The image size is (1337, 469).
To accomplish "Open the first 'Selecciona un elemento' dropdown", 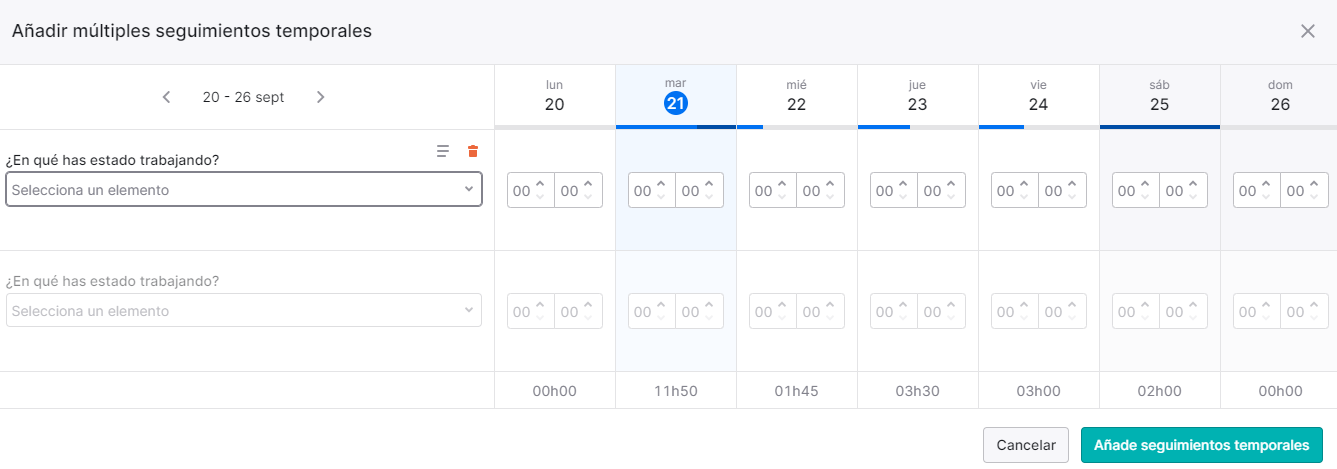I will 244,190.
